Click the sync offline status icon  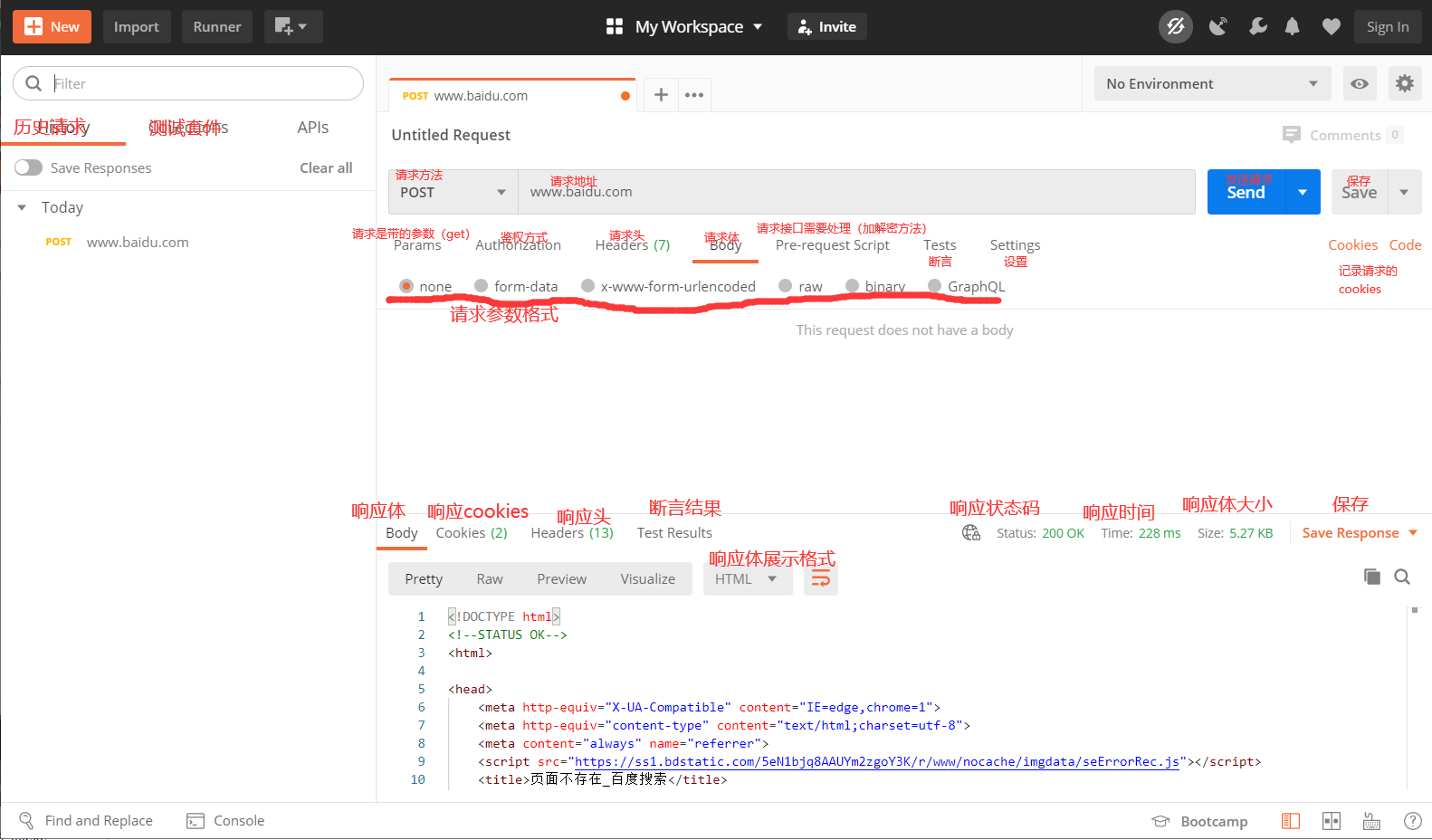(x=1176, y=26)
